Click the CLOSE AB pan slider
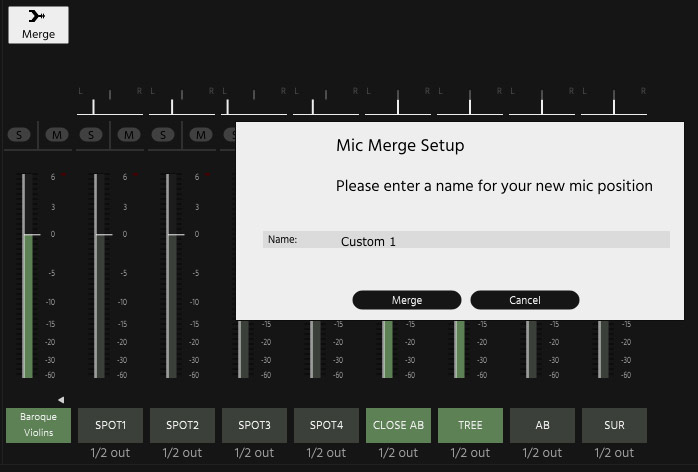The image size is (698, 472). tap(398, 106)
